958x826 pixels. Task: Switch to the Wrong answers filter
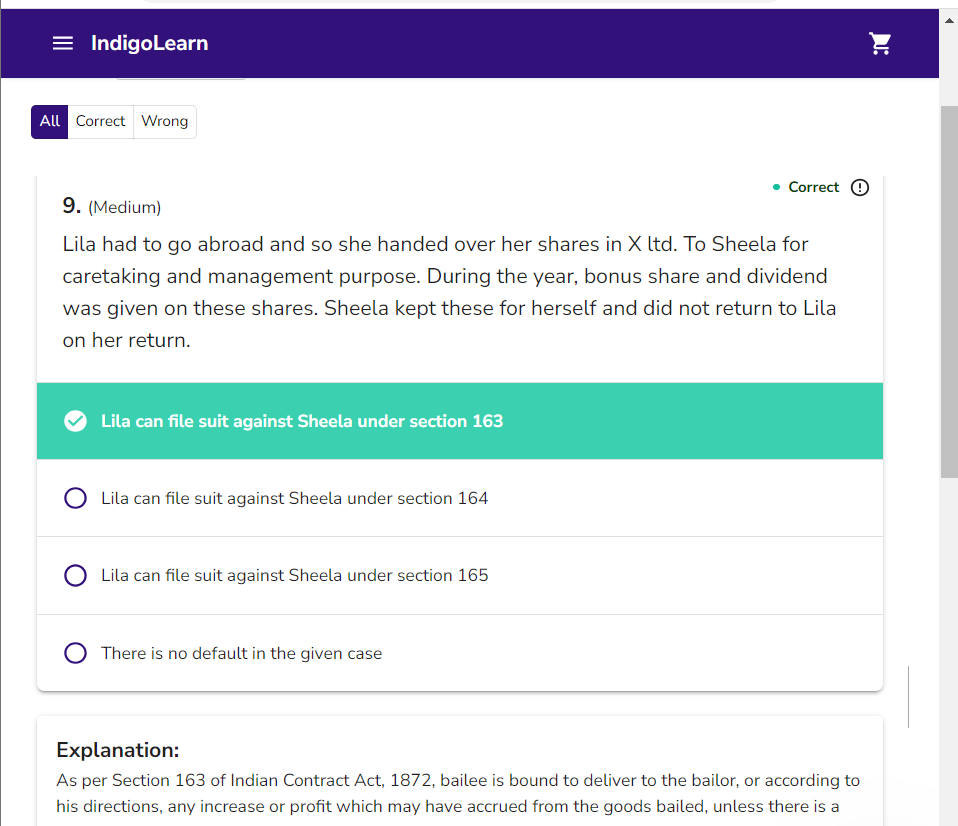[x=164, y=122]
